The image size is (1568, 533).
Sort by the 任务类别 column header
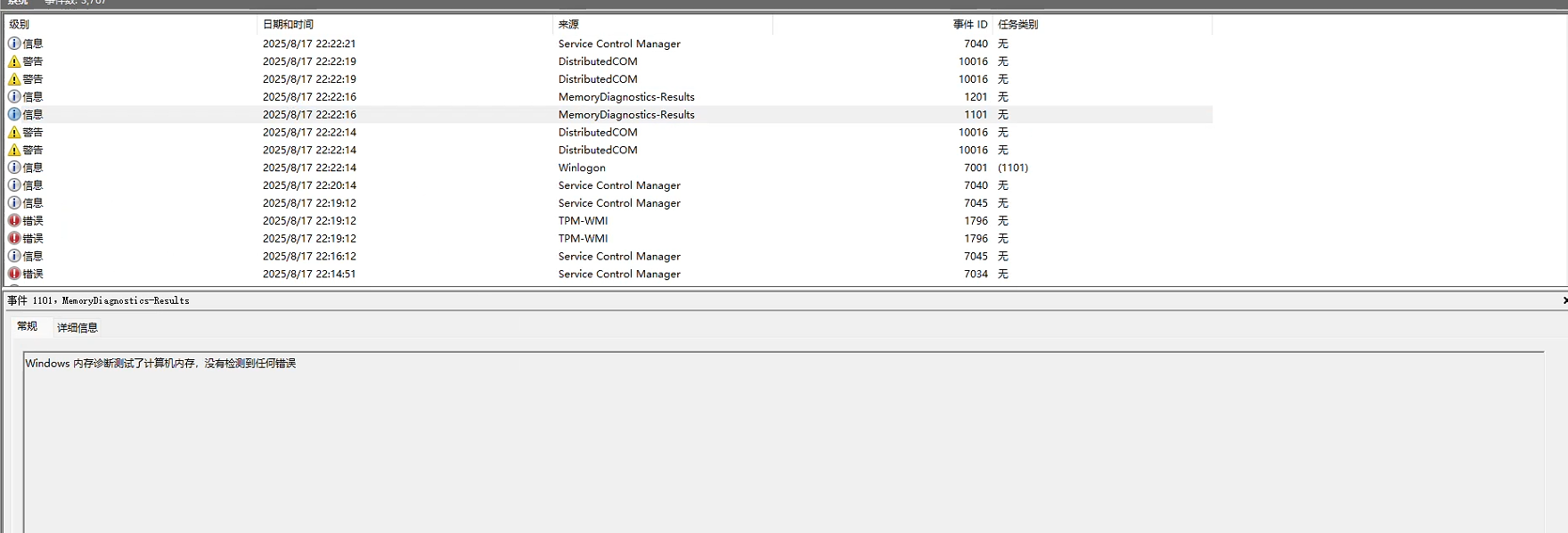(x=1103, y=24)
